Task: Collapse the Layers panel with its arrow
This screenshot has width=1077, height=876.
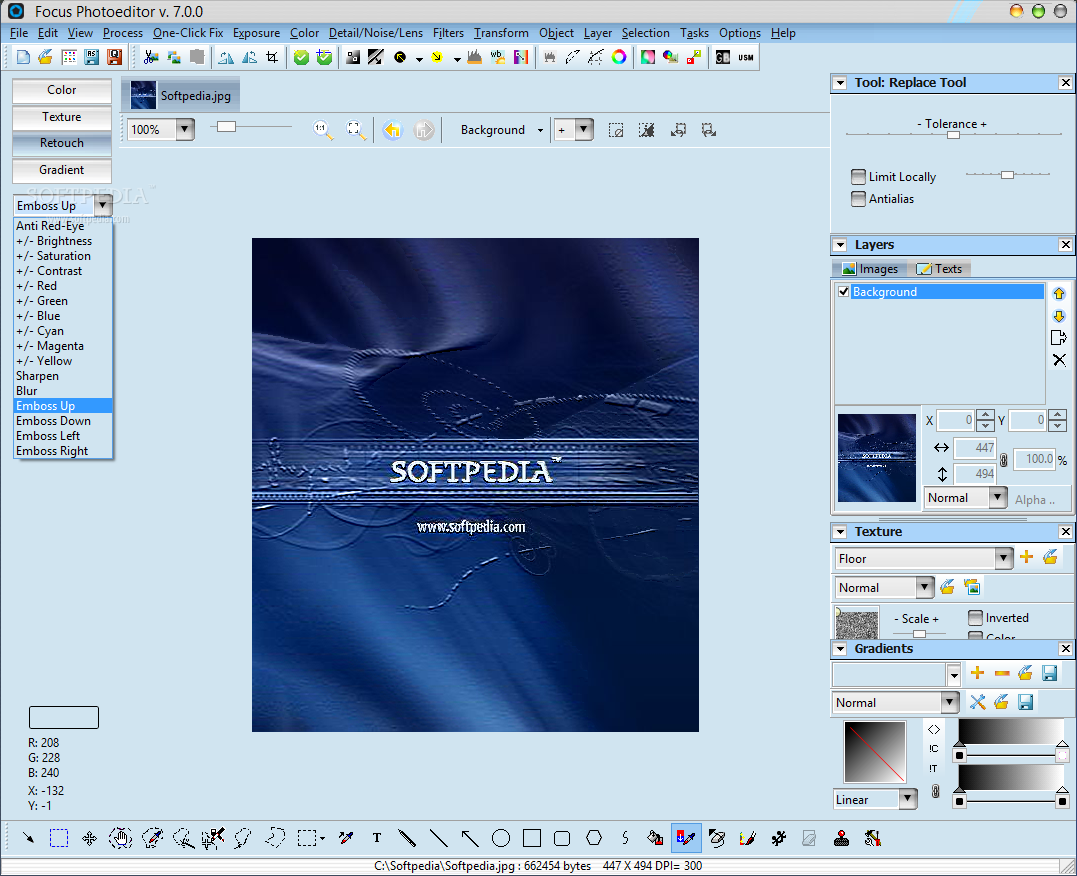Action: 840,245
